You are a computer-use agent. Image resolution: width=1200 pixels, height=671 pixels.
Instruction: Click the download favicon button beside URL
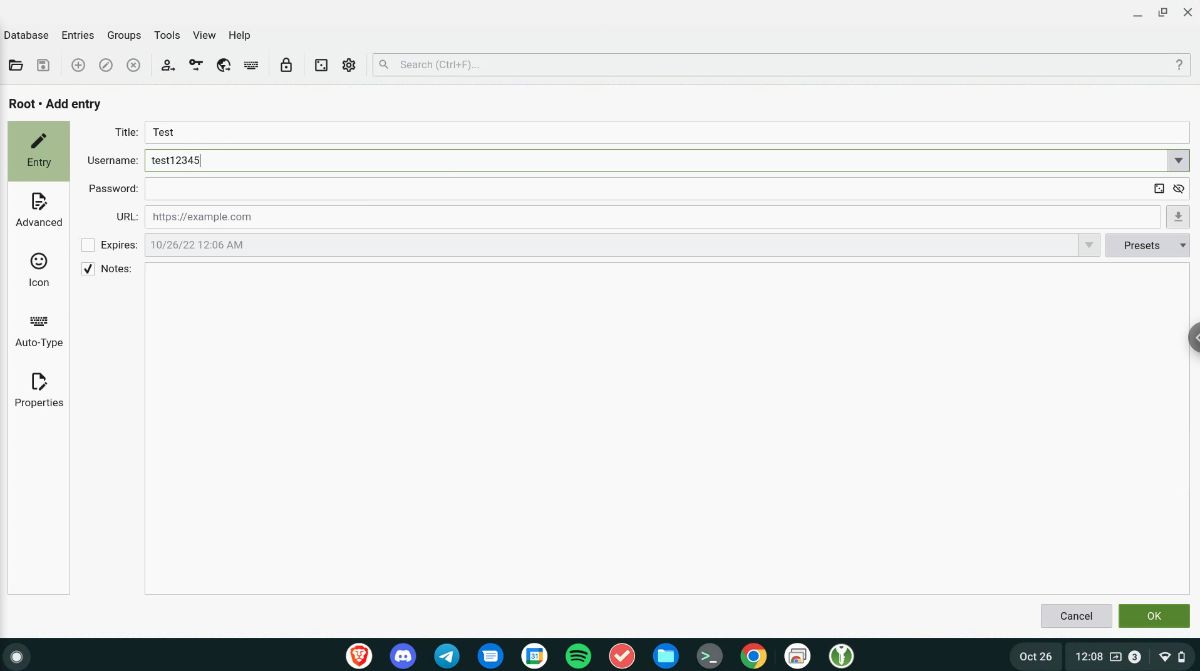[x=1178, y=217]
